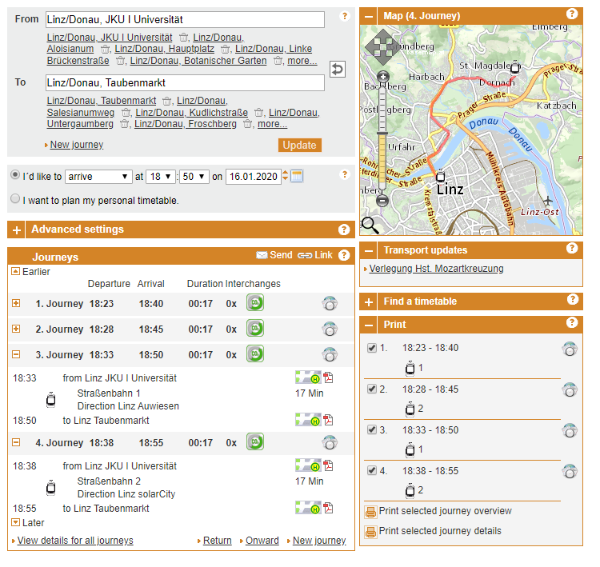Swap the From and To stations

[337, 69]
